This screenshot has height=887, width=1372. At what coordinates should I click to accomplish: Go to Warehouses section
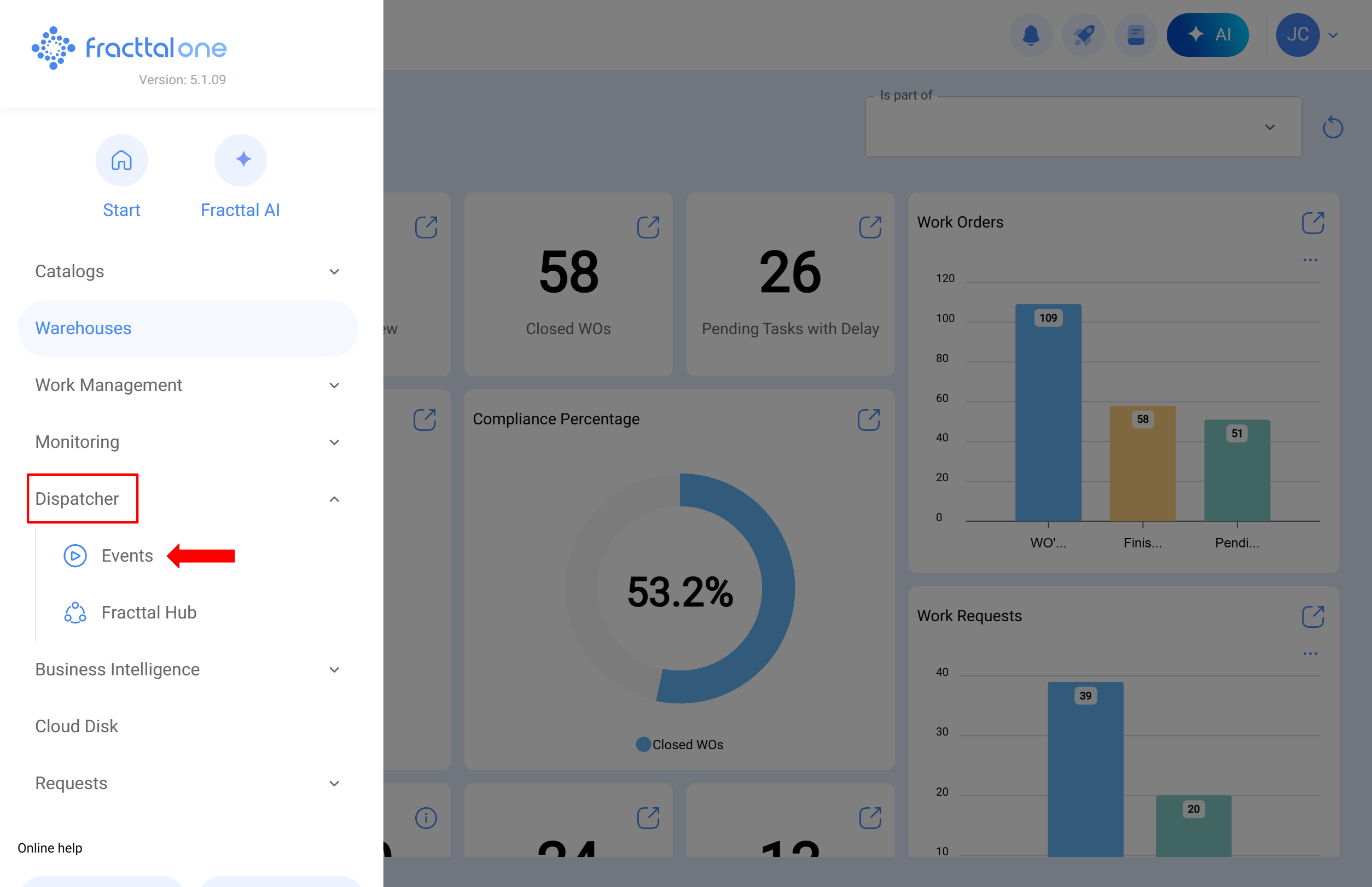coord(83,328)
